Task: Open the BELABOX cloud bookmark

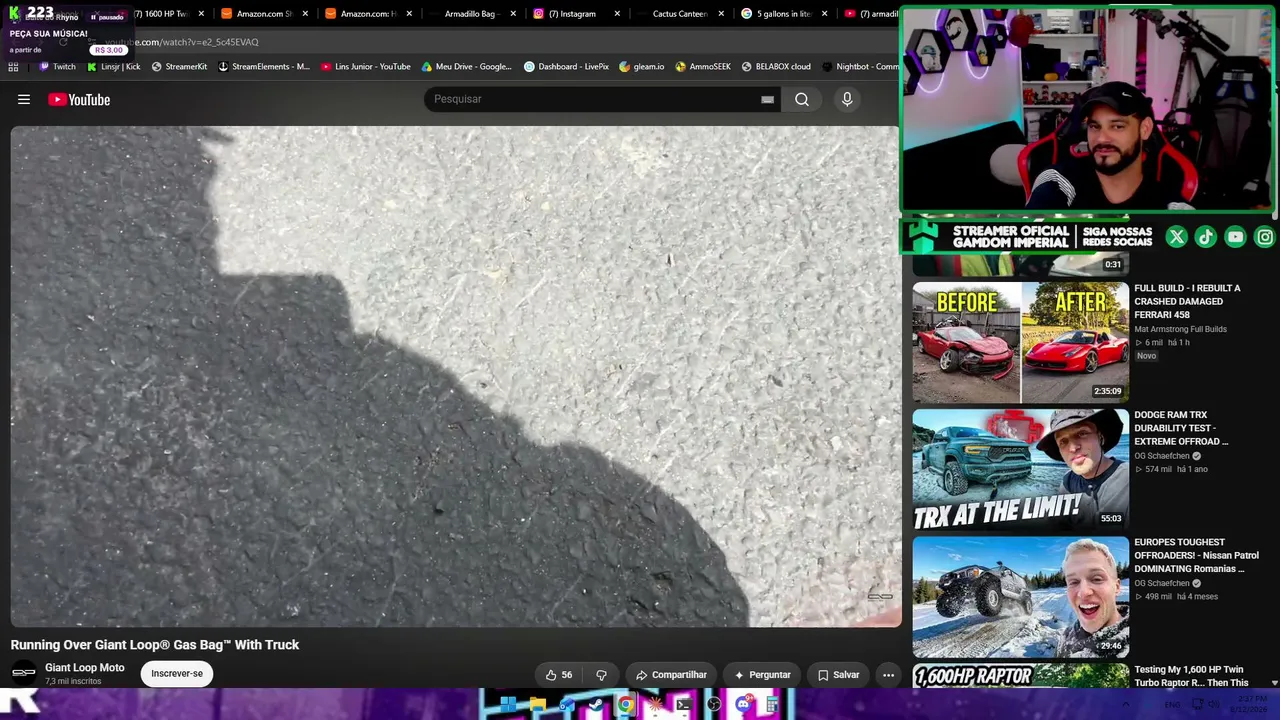Action: [776, 67]
